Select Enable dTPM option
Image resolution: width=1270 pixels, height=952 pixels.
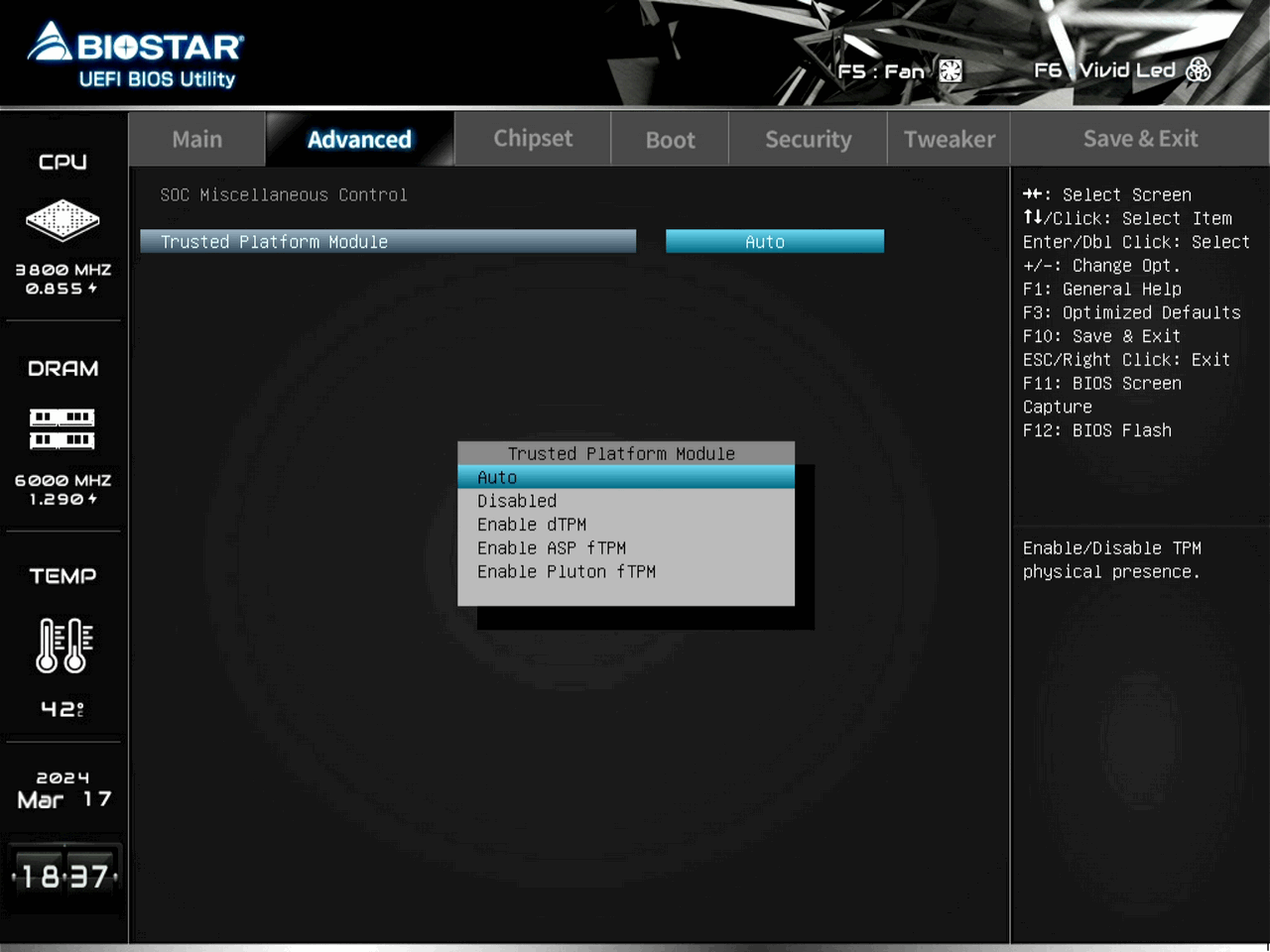click(626, 525)
